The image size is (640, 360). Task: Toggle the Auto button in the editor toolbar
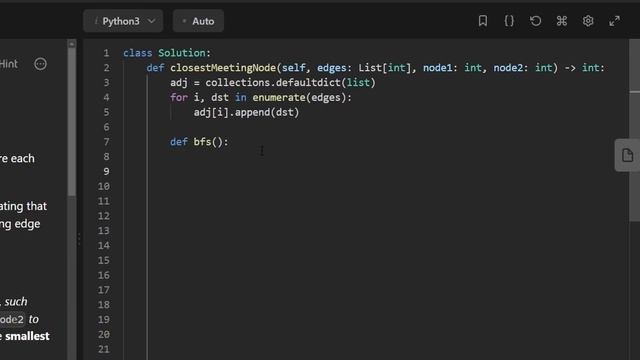pos(198,21)
